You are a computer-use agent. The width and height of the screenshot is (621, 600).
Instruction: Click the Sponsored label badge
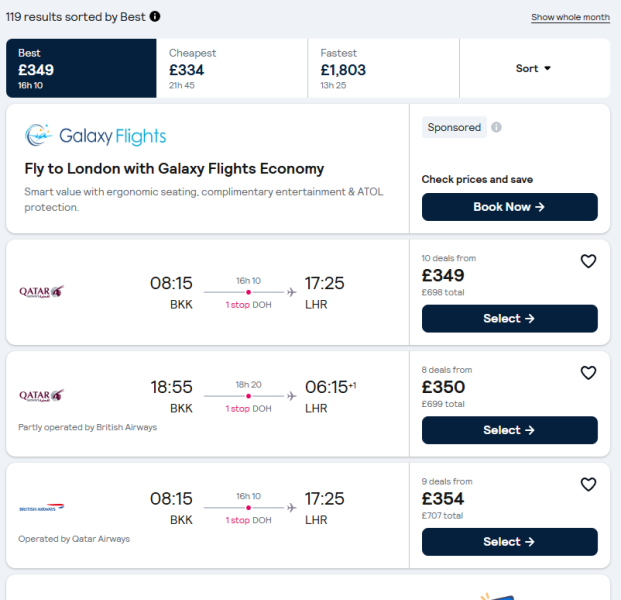[454, 127]
